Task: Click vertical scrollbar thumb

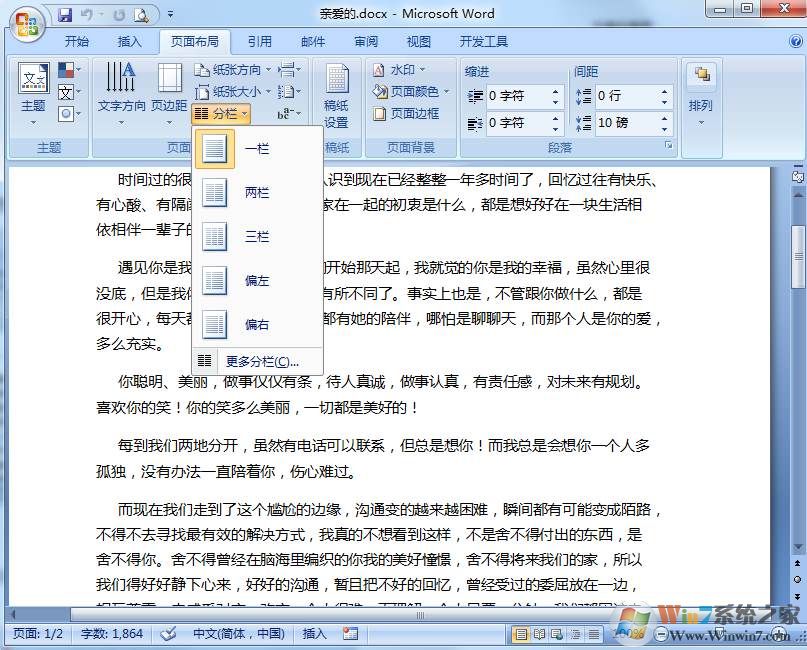Action: point(798,256)
